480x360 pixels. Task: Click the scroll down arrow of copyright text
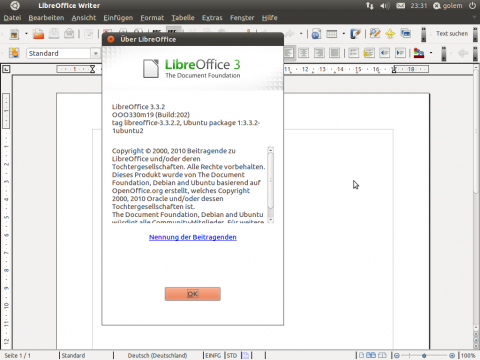click(x=270, y=220)
